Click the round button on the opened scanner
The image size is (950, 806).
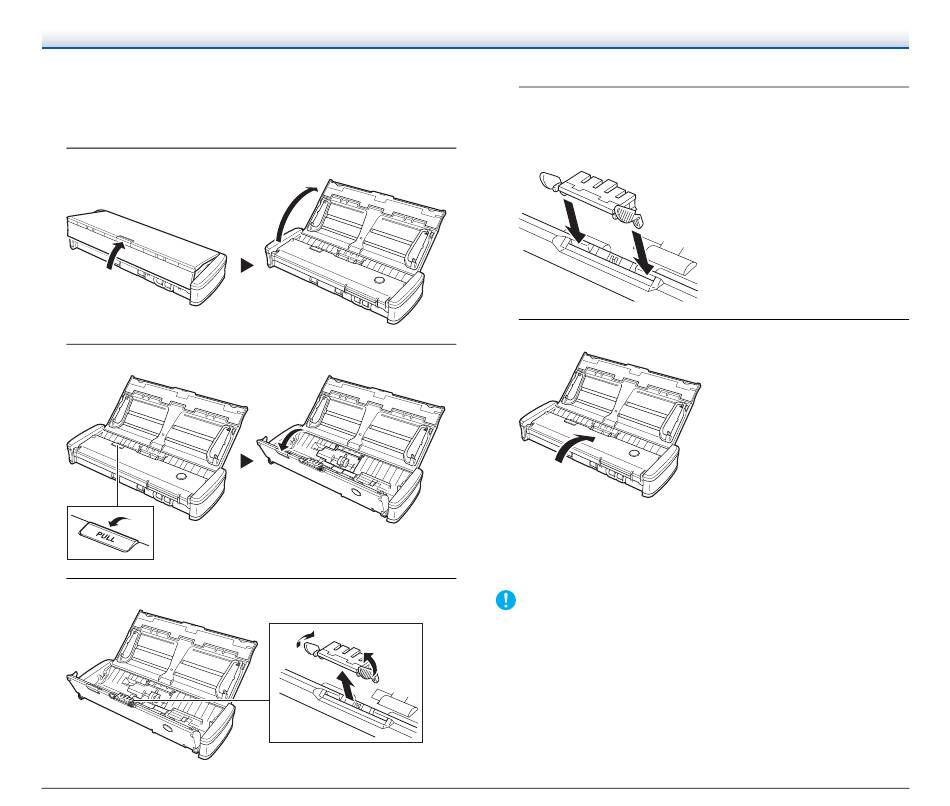point(379,281)
